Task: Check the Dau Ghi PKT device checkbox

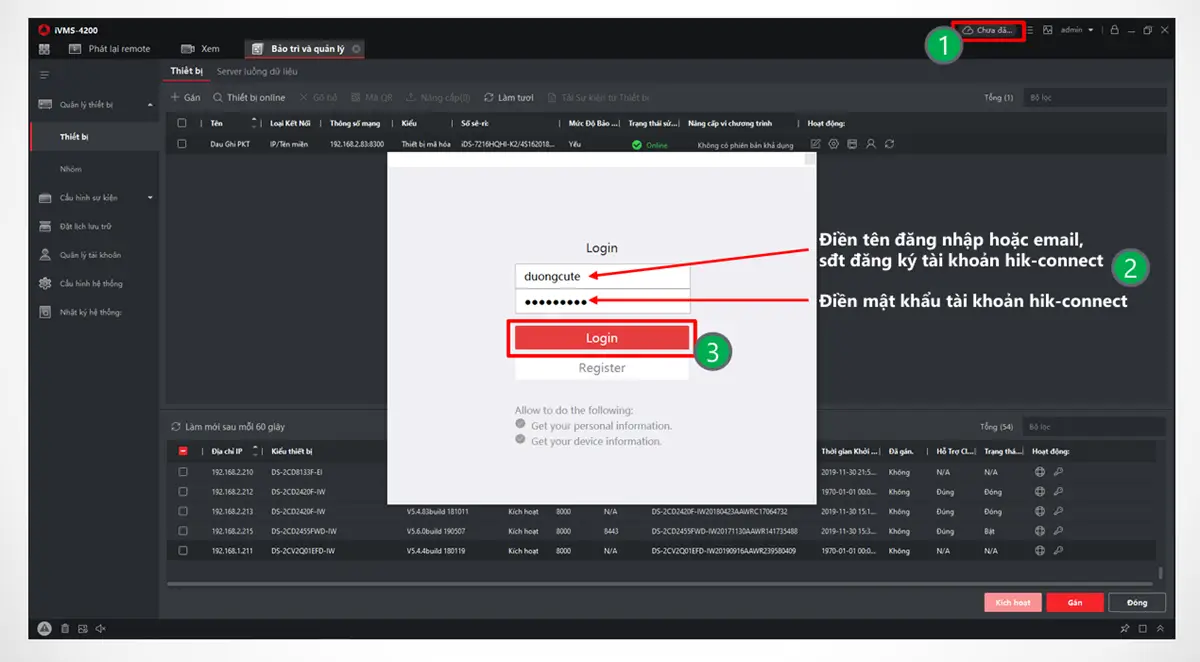Action: coord(182,144)
